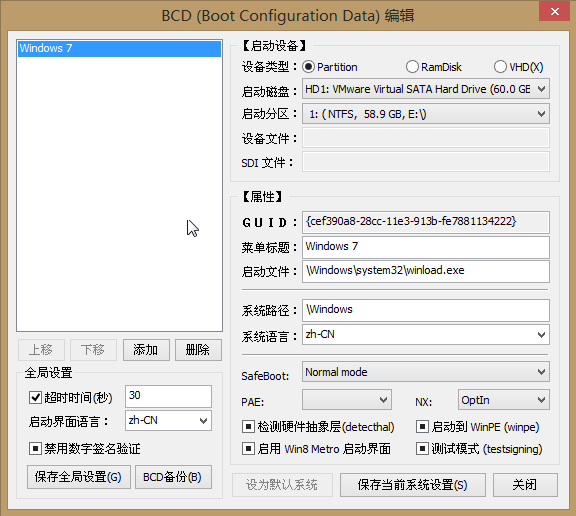Click 保存当前系统设置(S) button
Image resolution: width=576 pixels, height=516 pixels.
tap(413, 485)
